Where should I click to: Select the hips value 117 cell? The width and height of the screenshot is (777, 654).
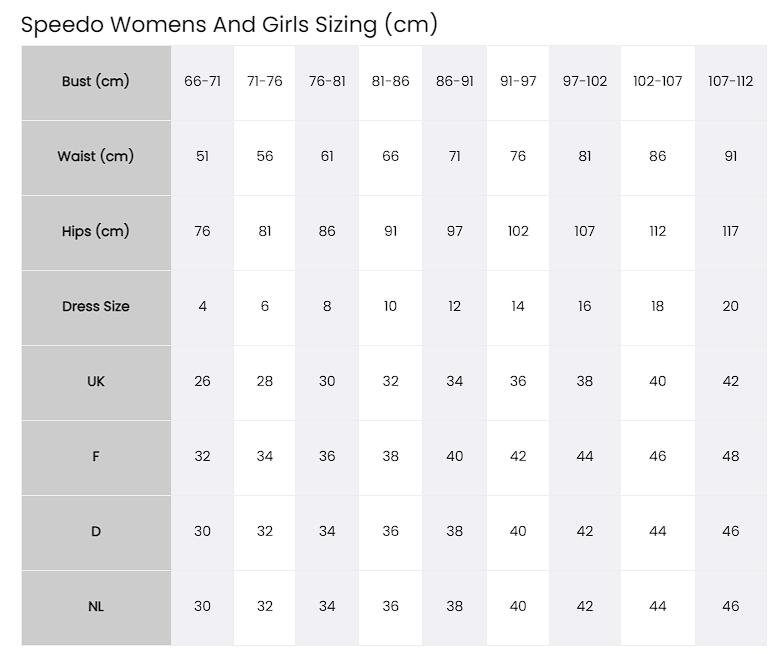[731, 233]
